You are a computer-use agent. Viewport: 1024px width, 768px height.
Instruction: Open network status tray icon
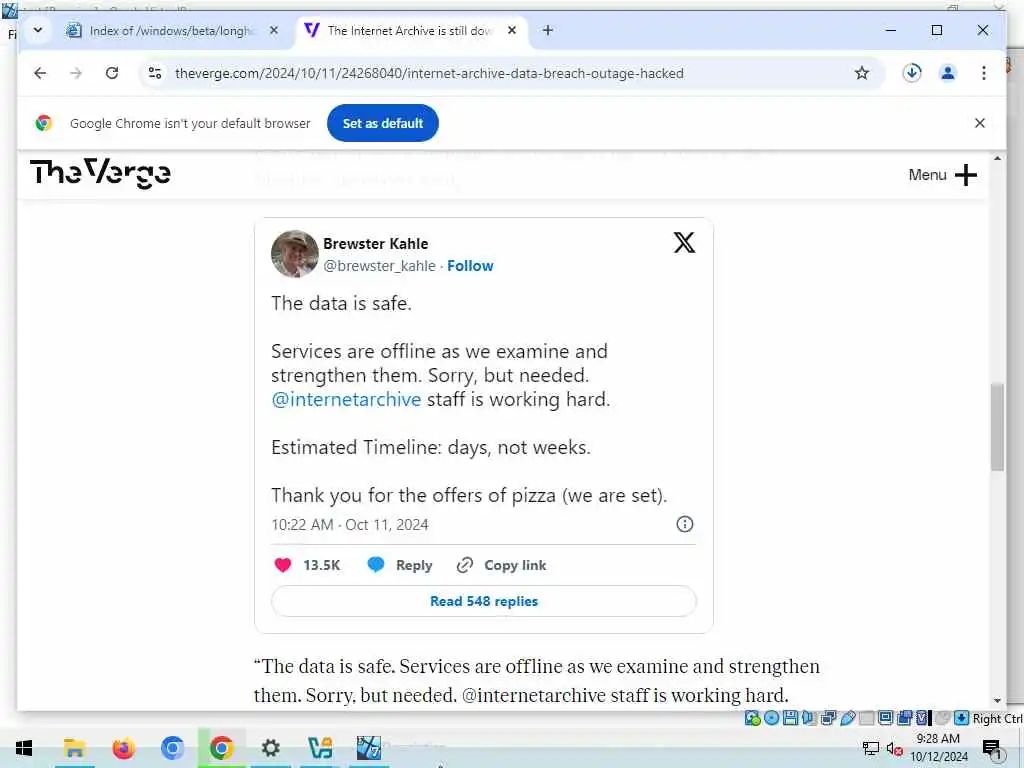pyautogui.click(x=871, y=749)
